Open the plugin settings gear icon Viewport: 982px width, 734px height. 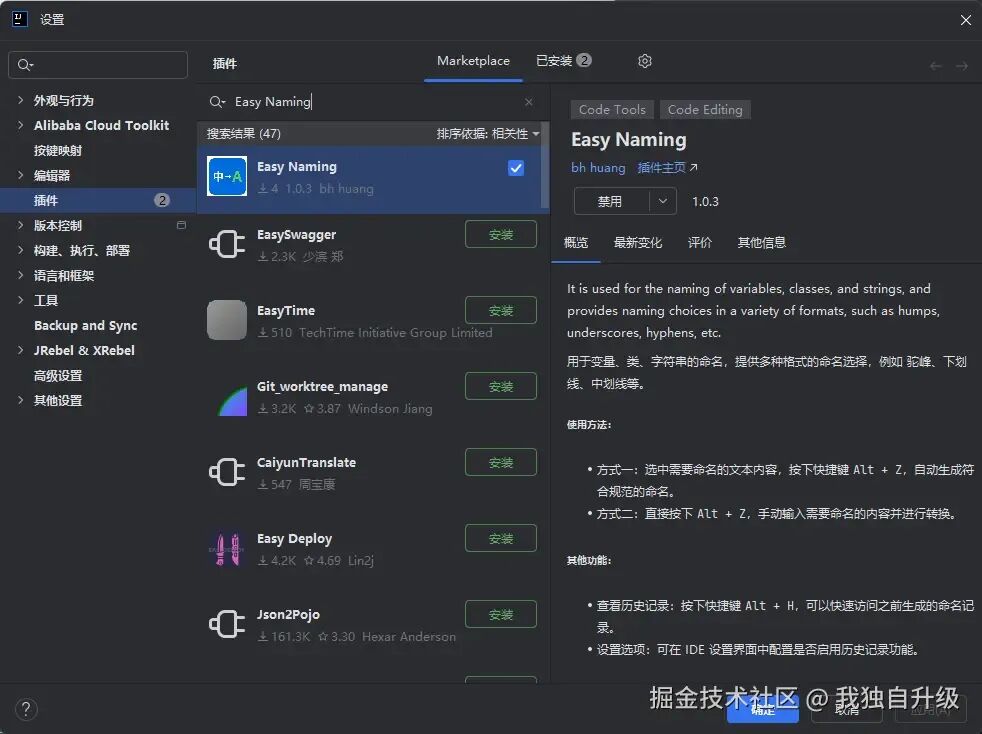(644, 61)
